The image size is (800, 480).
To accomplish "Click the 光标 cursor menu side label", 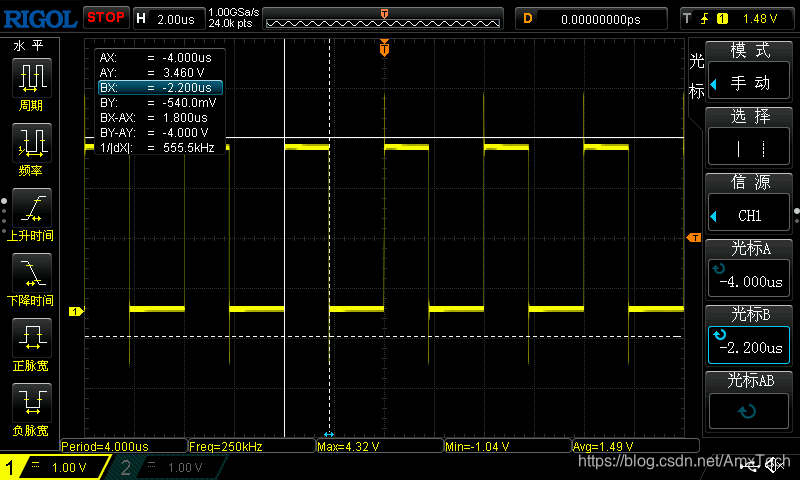I will click(x=696, y=77).
